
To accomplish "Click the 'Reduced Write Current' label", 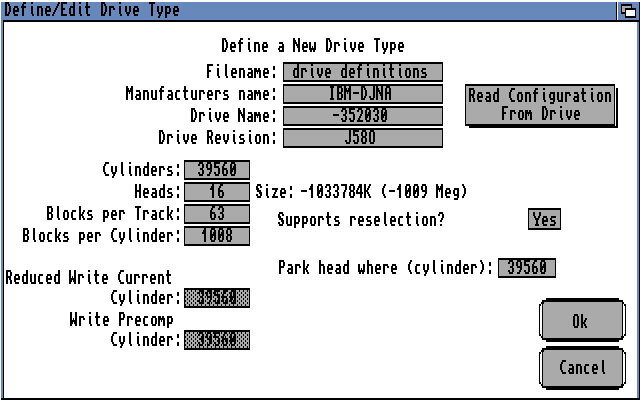I will (x=89, y=278).
